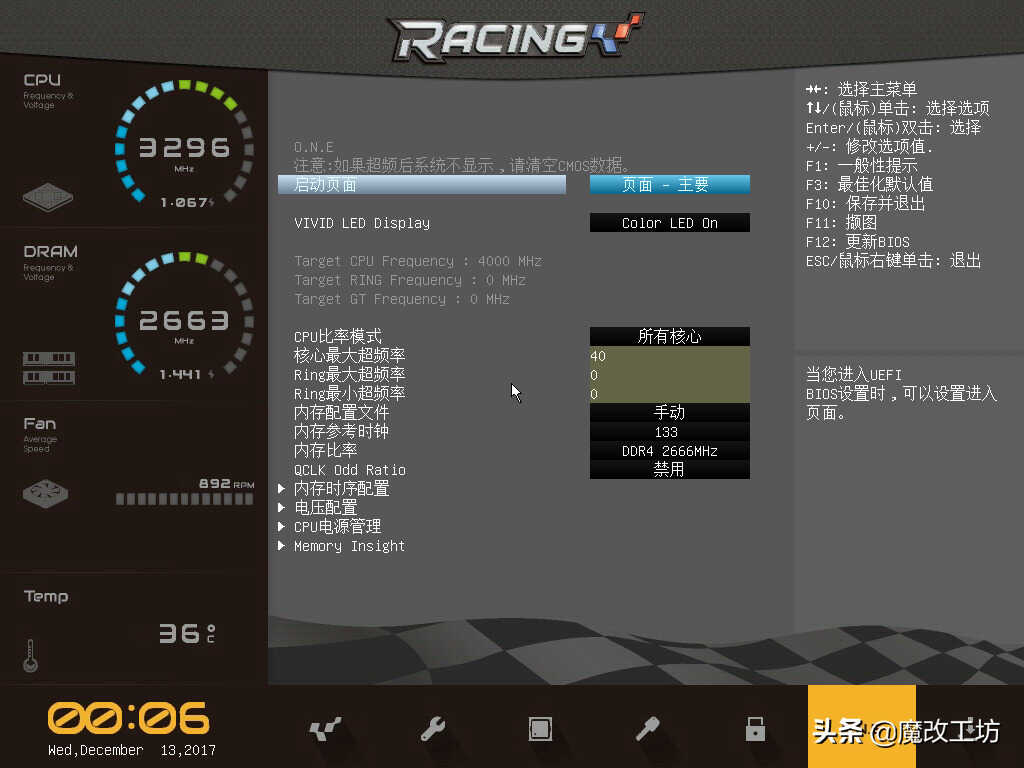This screenshot has width=1024, height=768.
Task: Open the CPU电源管理 submenu
Action: (x=337, y=527)
